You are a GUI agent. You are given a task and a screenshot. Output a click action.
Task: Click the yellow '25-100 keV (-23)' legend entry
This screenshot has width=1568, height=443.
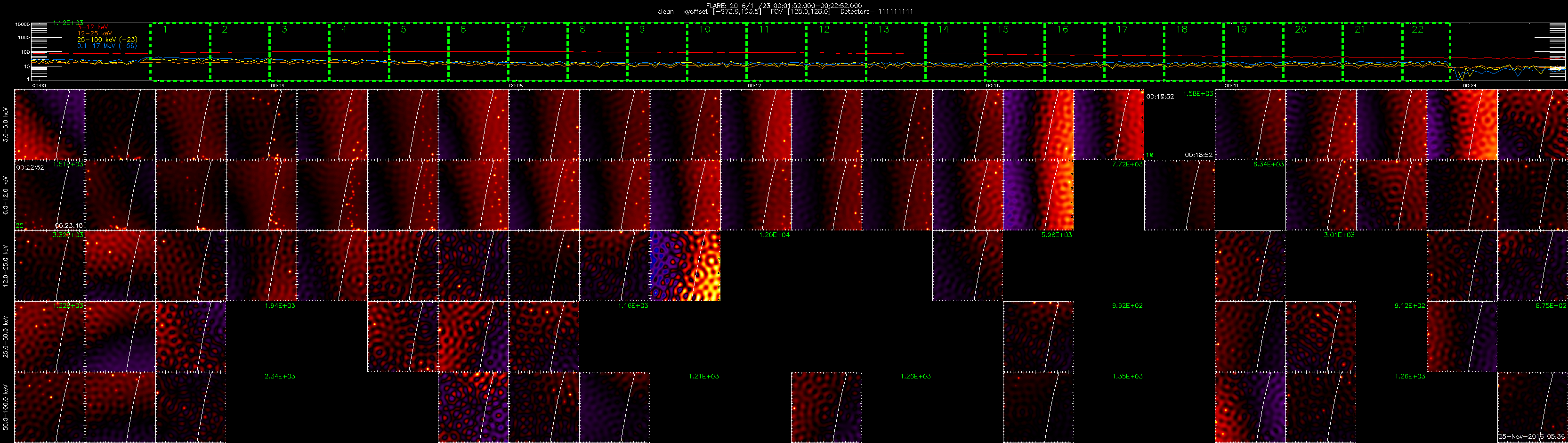pos(107,40)
